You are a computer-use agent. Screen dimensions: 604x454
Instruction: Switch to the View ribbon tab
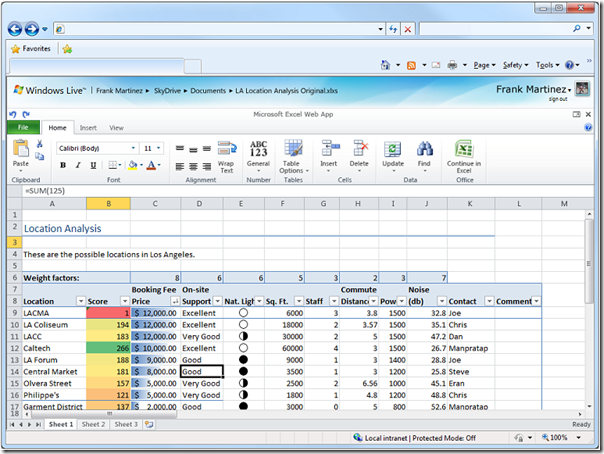(116, 128)
